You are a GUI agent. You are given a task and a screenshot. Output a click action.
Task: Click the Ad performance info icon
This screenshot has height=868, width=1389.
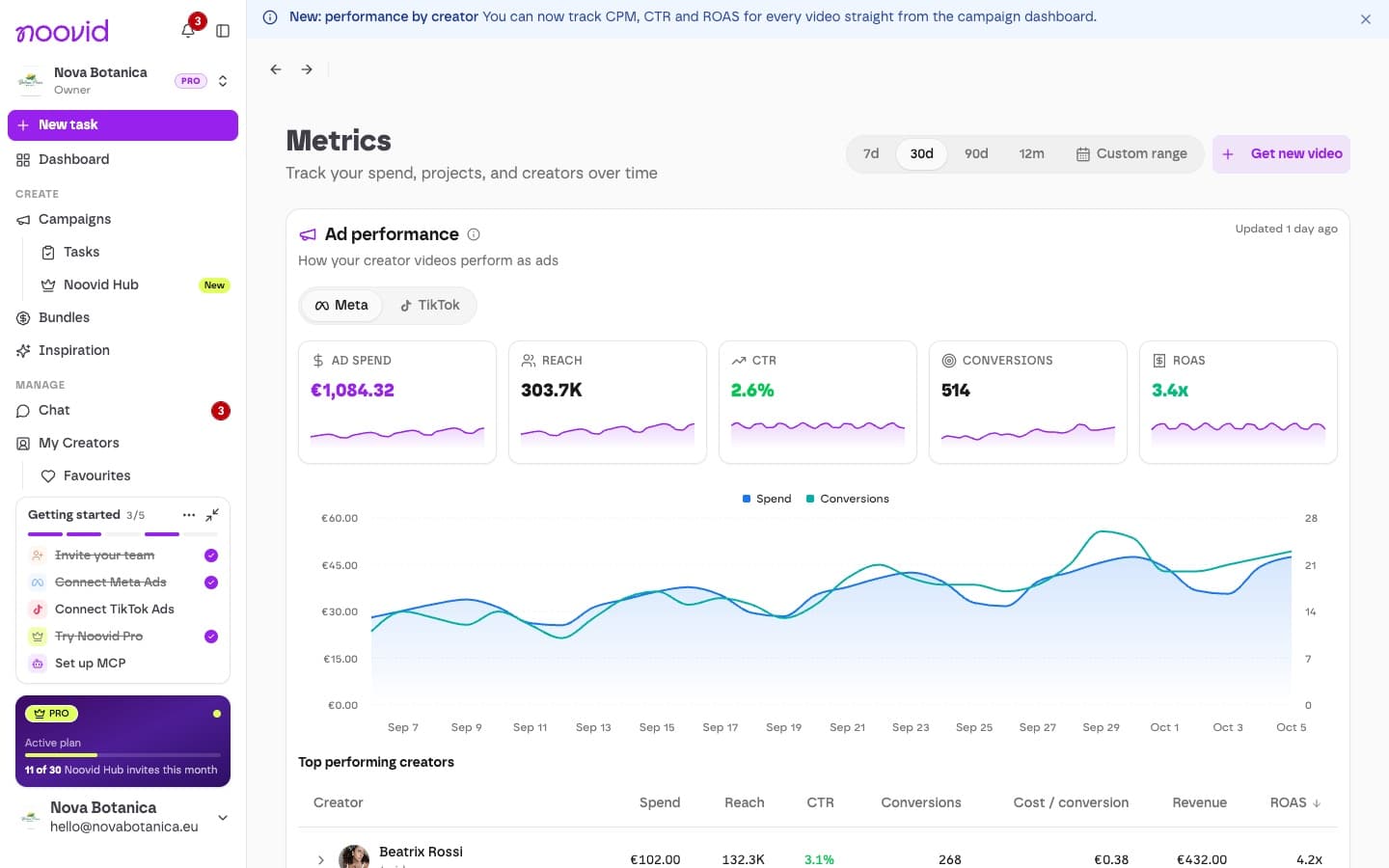[x=474, y=234]
